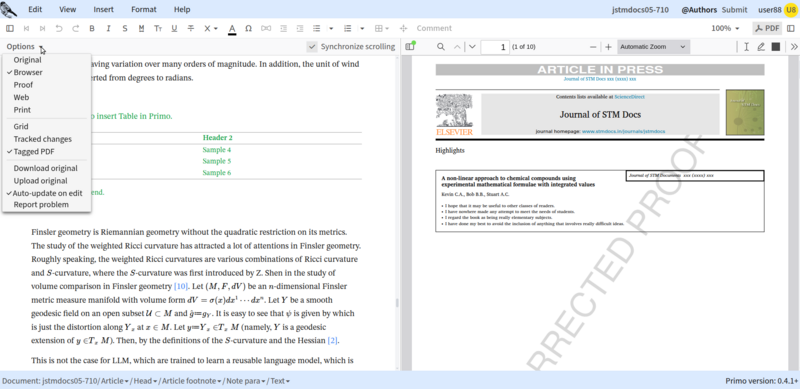This screenshot has height=389, width=800.
Task: Open Automatic Zoom combo box
Action: (x=653, y=47)
